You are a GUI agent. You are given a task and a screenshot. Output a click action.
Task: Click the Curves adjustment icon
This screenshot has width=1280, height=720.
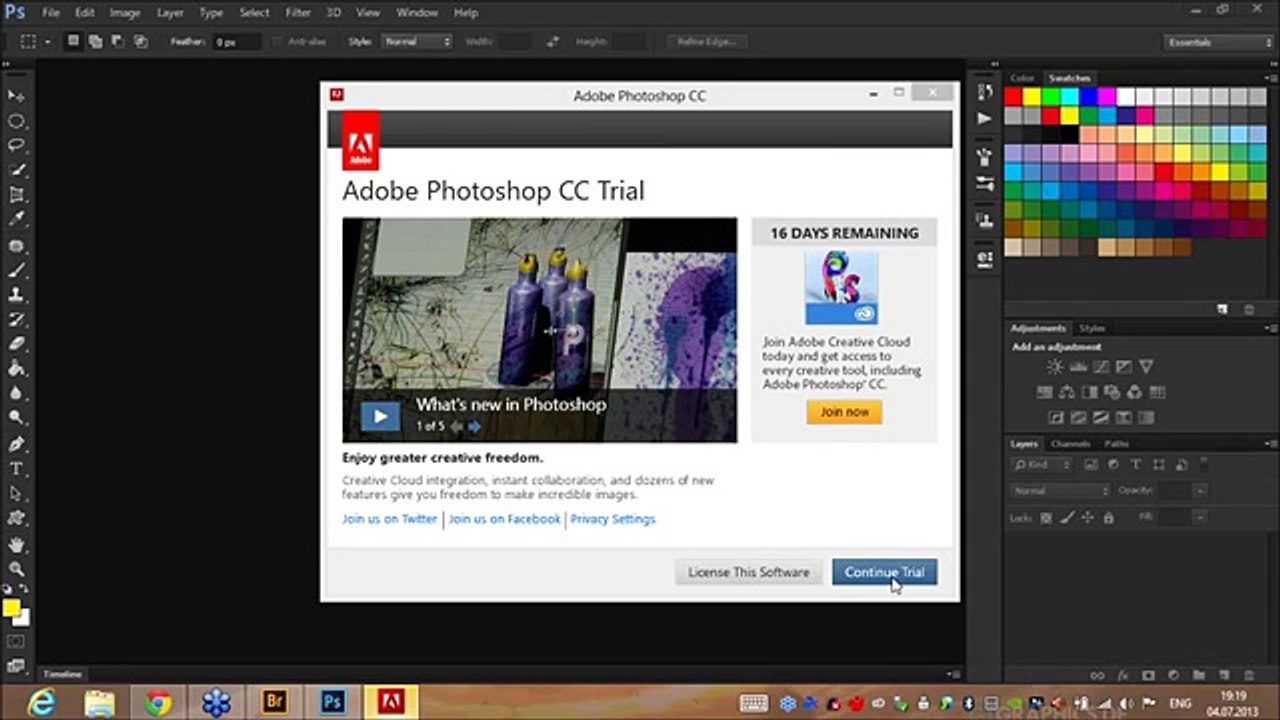[x=1100, y=367]
